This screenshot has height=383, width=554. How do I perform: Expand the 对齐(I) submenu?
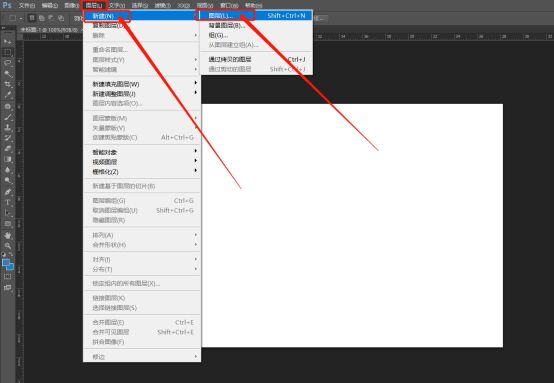coord(142,260)
